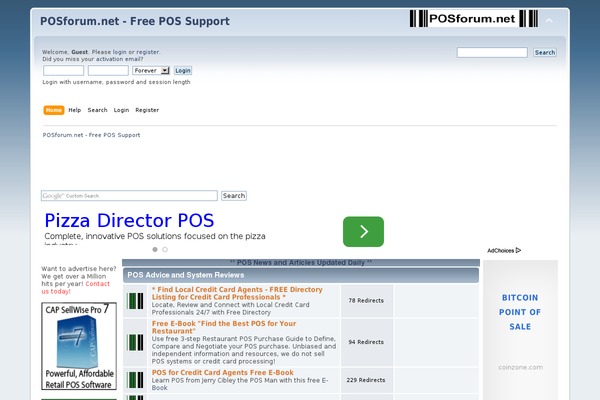
Task: Click the login link in welcome message
Action: tap(119, 52)
